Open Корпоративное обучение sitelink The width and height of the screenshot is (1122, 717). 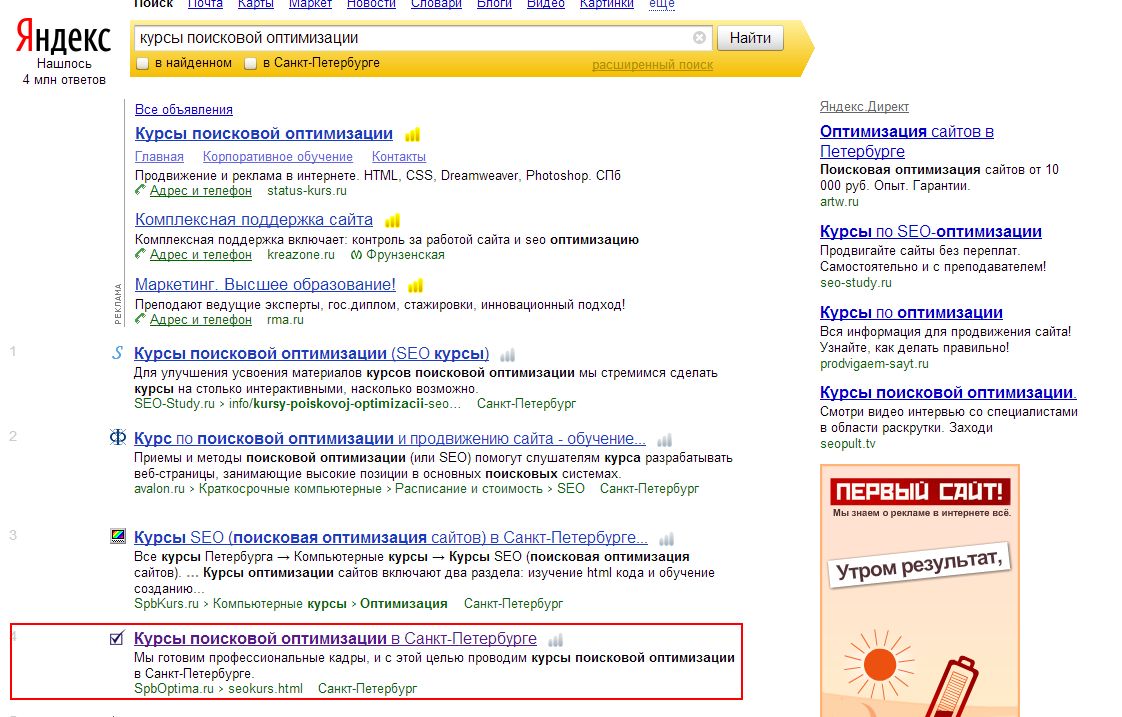pyautogui.click(x=277, y=157)
